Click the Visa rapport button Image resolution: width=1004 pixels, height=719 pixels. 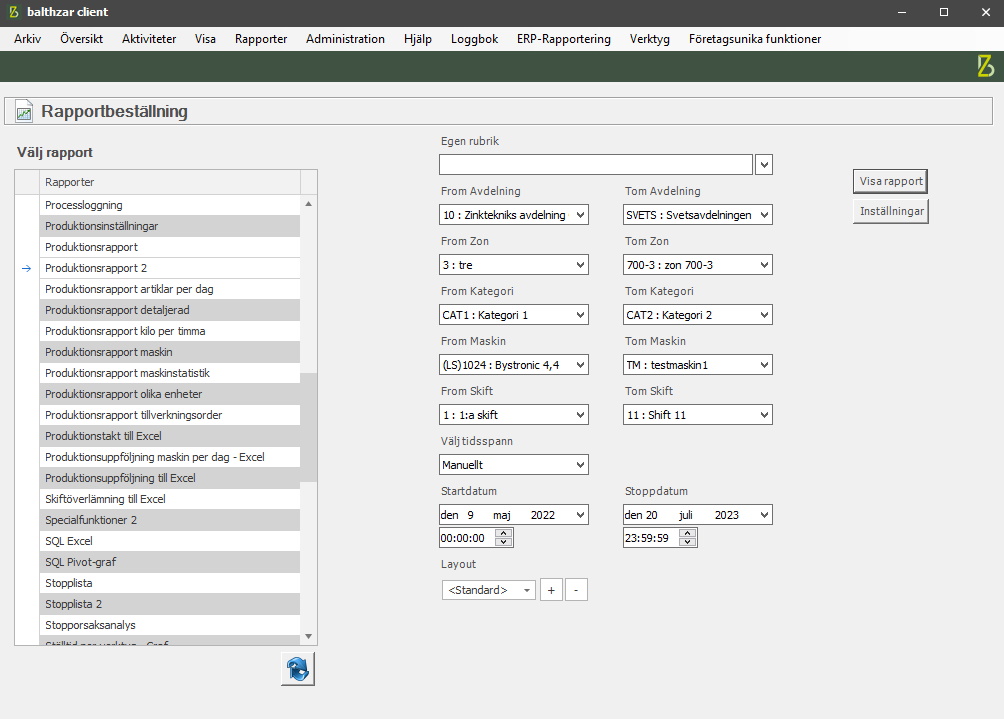[x=890, y=181]
